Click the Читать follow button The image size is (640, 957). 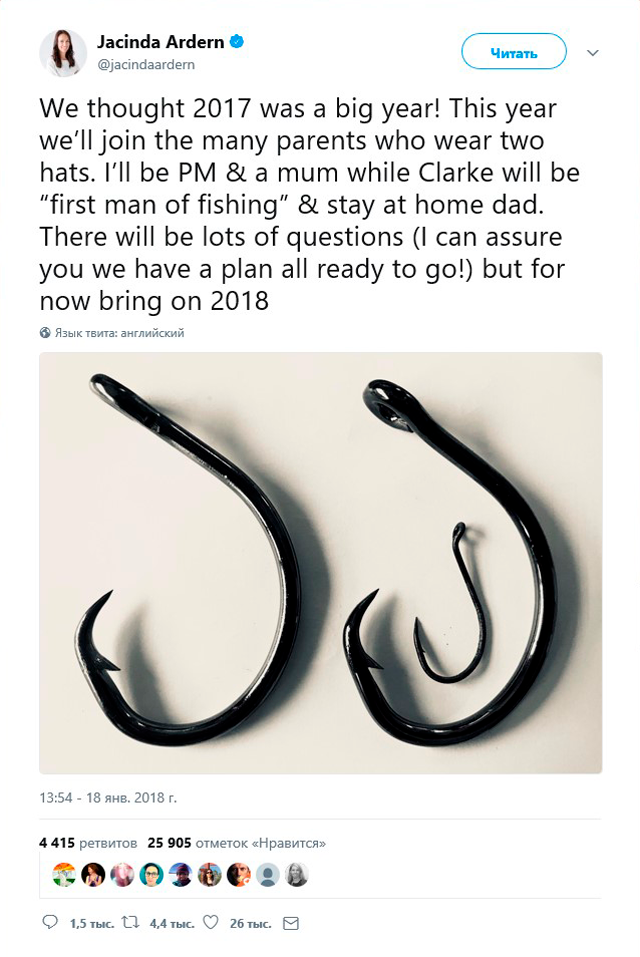coord(514,52)
